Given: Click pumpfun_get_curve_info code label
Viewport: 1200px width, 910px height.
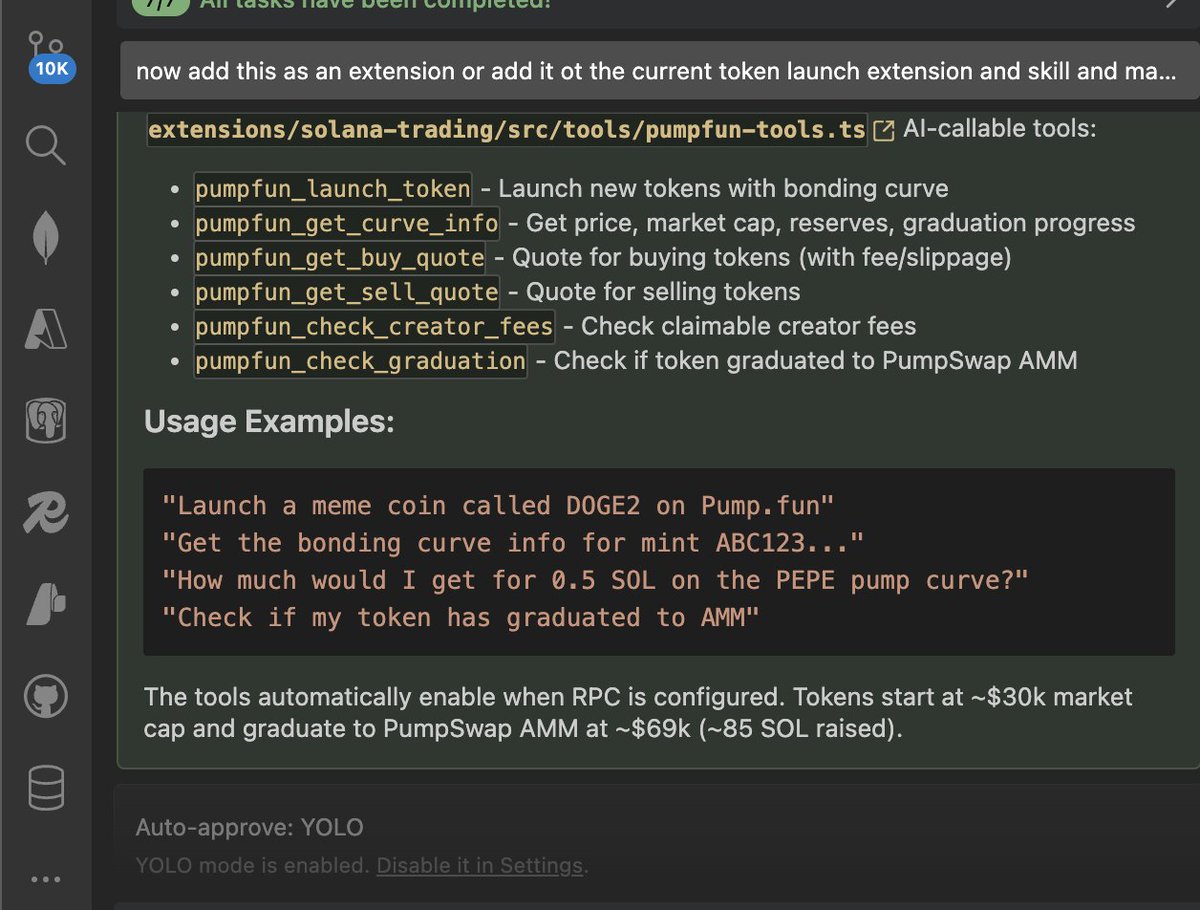Looking at the screenshot, I should (346, 223).
